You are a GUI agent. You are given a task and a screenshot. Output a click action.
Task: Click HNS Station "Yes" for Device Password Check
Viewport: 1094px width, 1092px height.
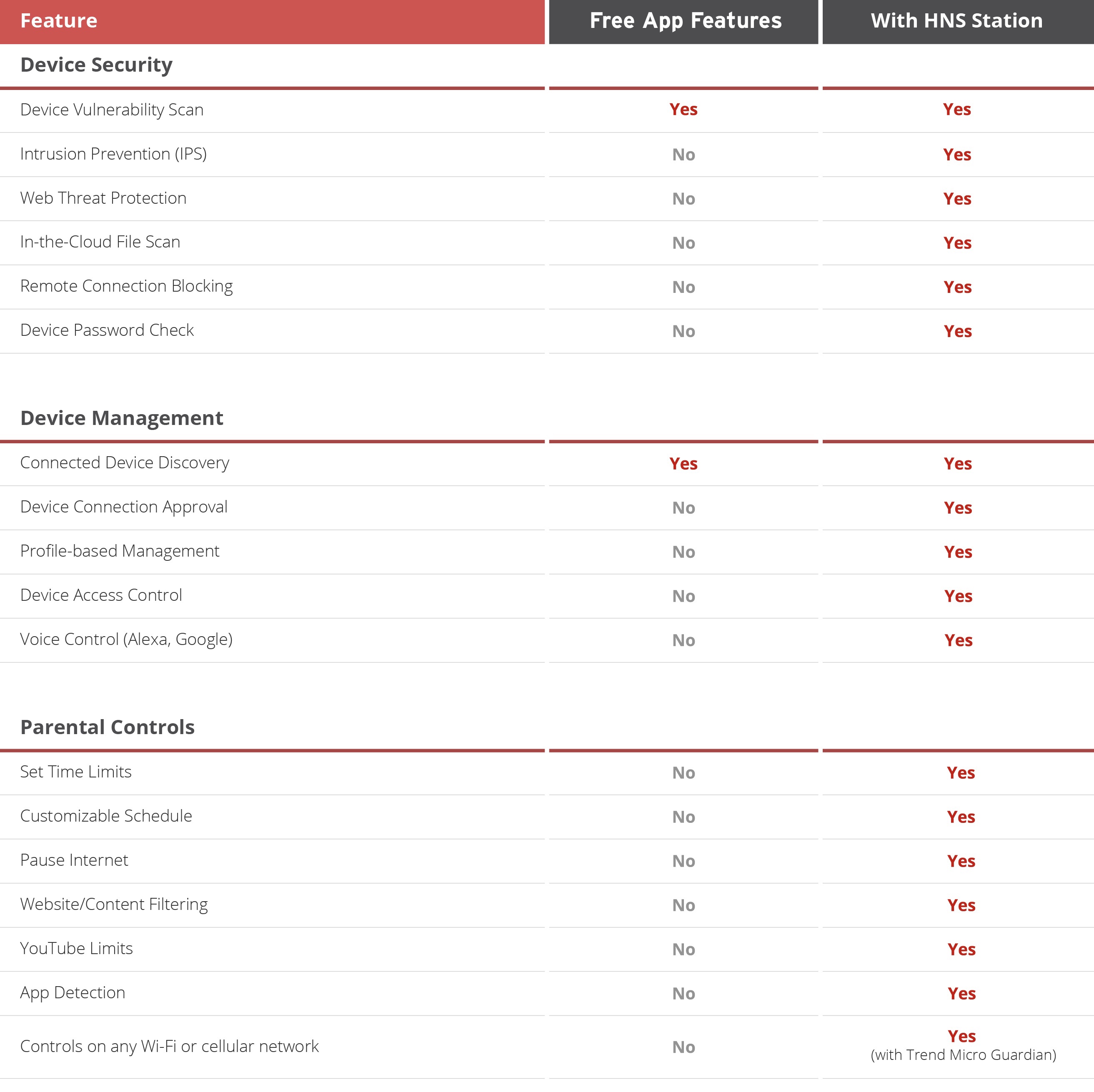click(958, 332)
